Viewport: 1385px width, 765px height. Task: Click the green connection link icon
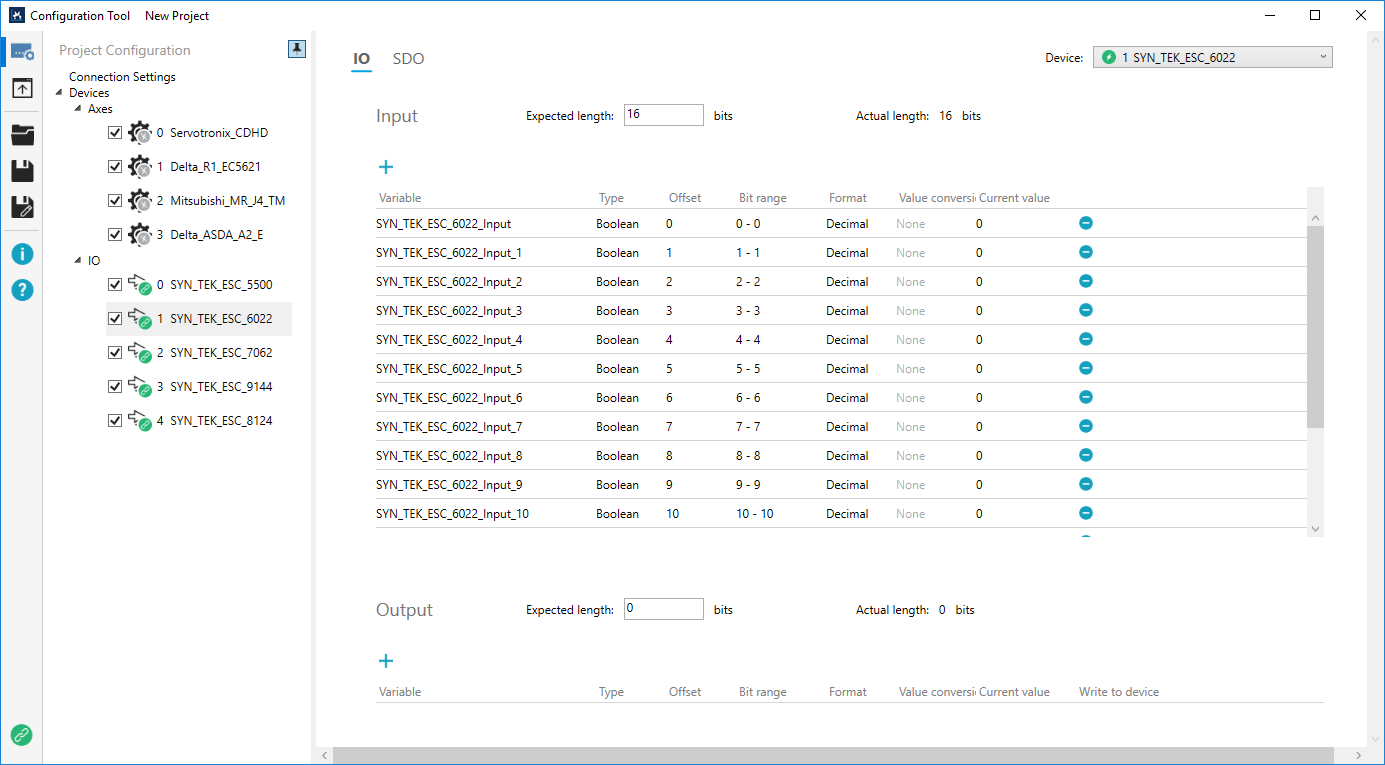click(x=21, y=735)
